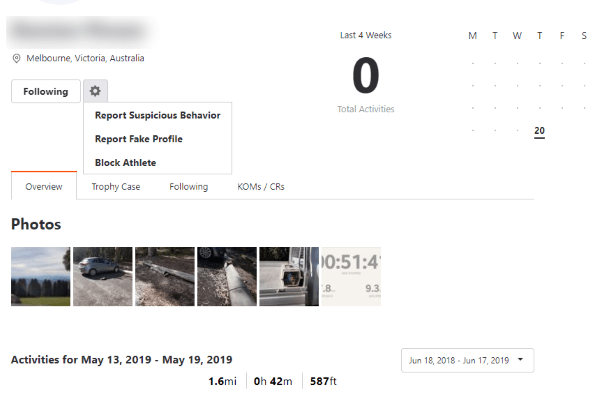
Task: Click the location pin icon
Action: (17, 58)
